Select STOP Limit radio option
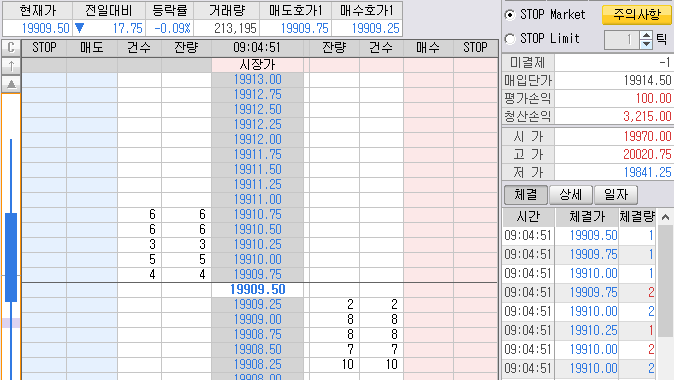This screenshot has height=380, width=674. [x=510, y=39]
